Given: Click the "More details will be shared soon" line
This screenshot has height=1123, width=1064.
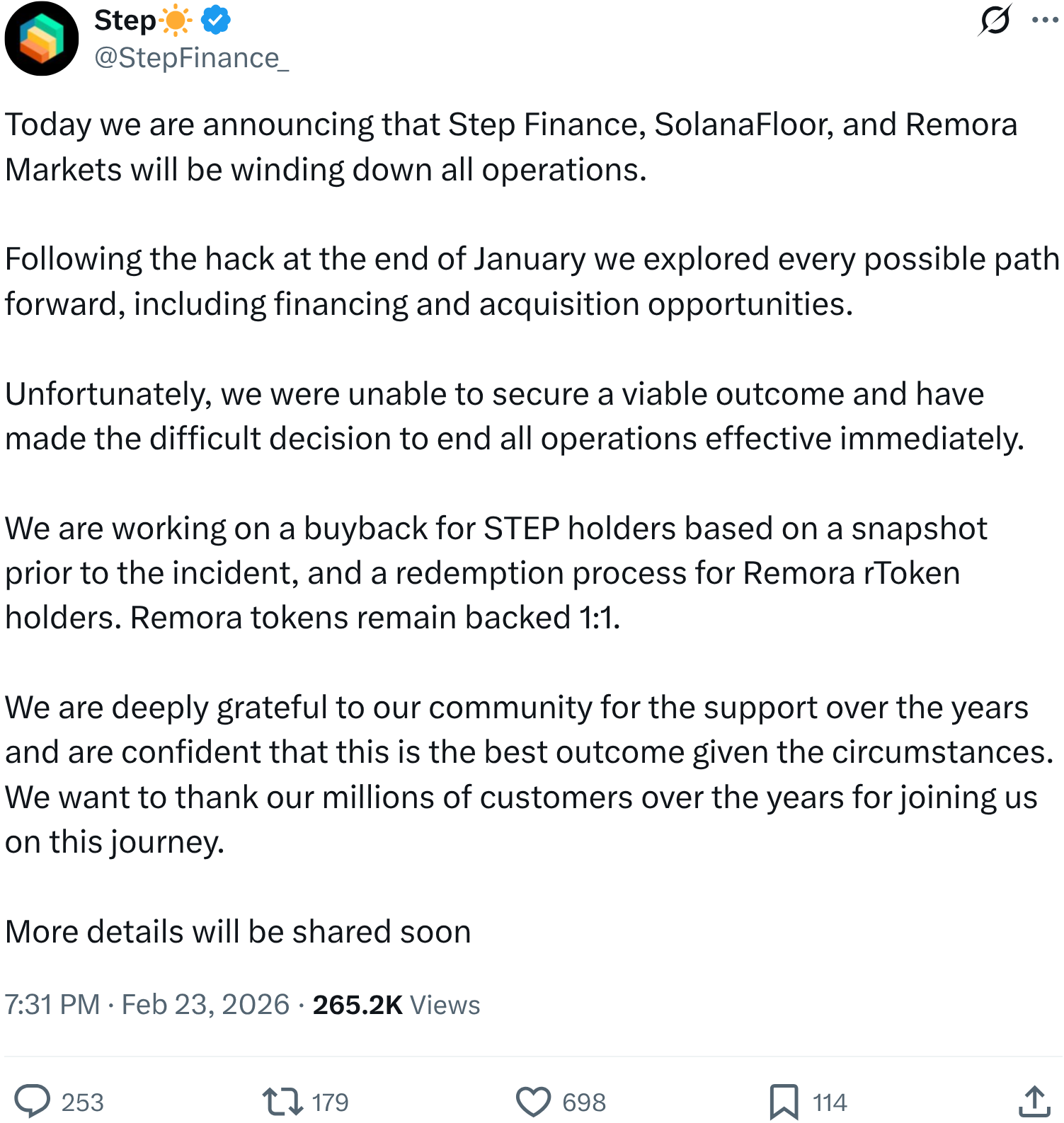Looking at the screenshot, I should tap(238, 931).
